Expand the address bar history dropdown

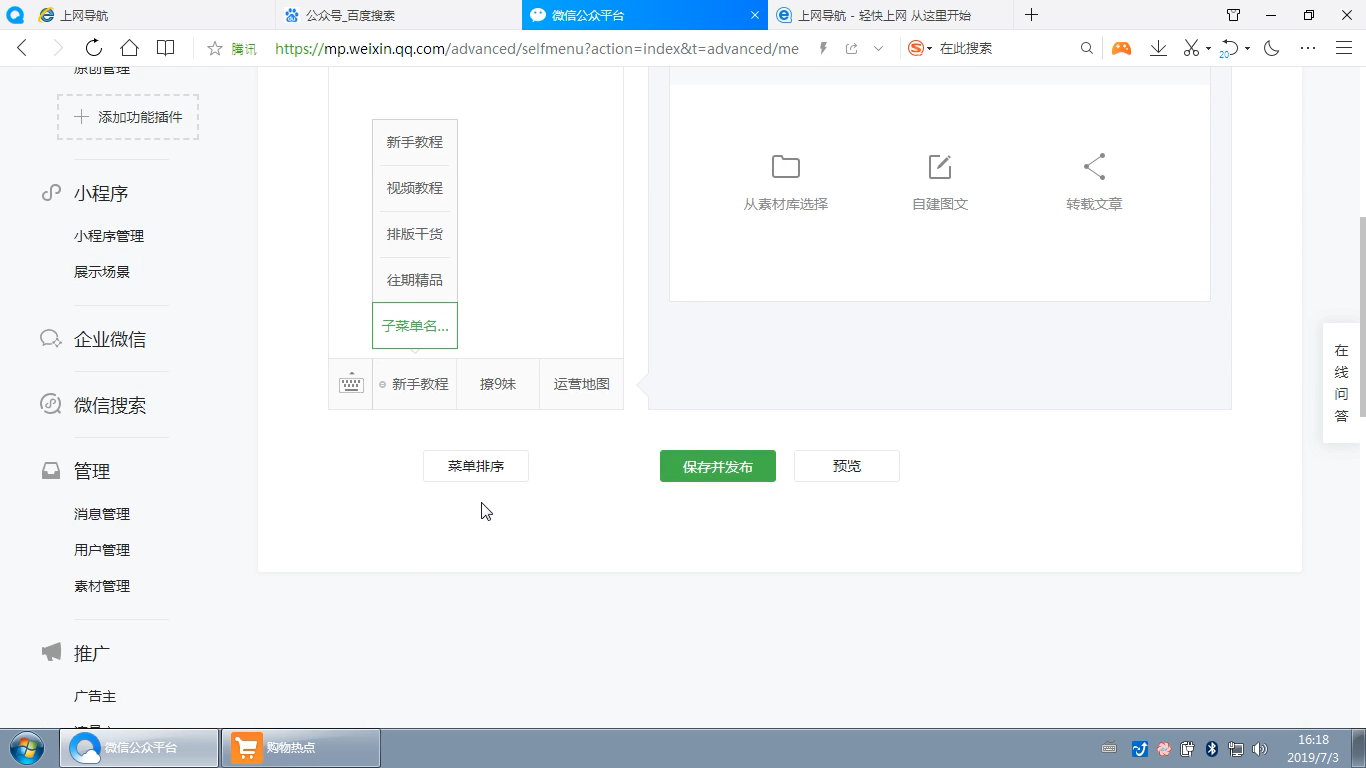point(878,48)
